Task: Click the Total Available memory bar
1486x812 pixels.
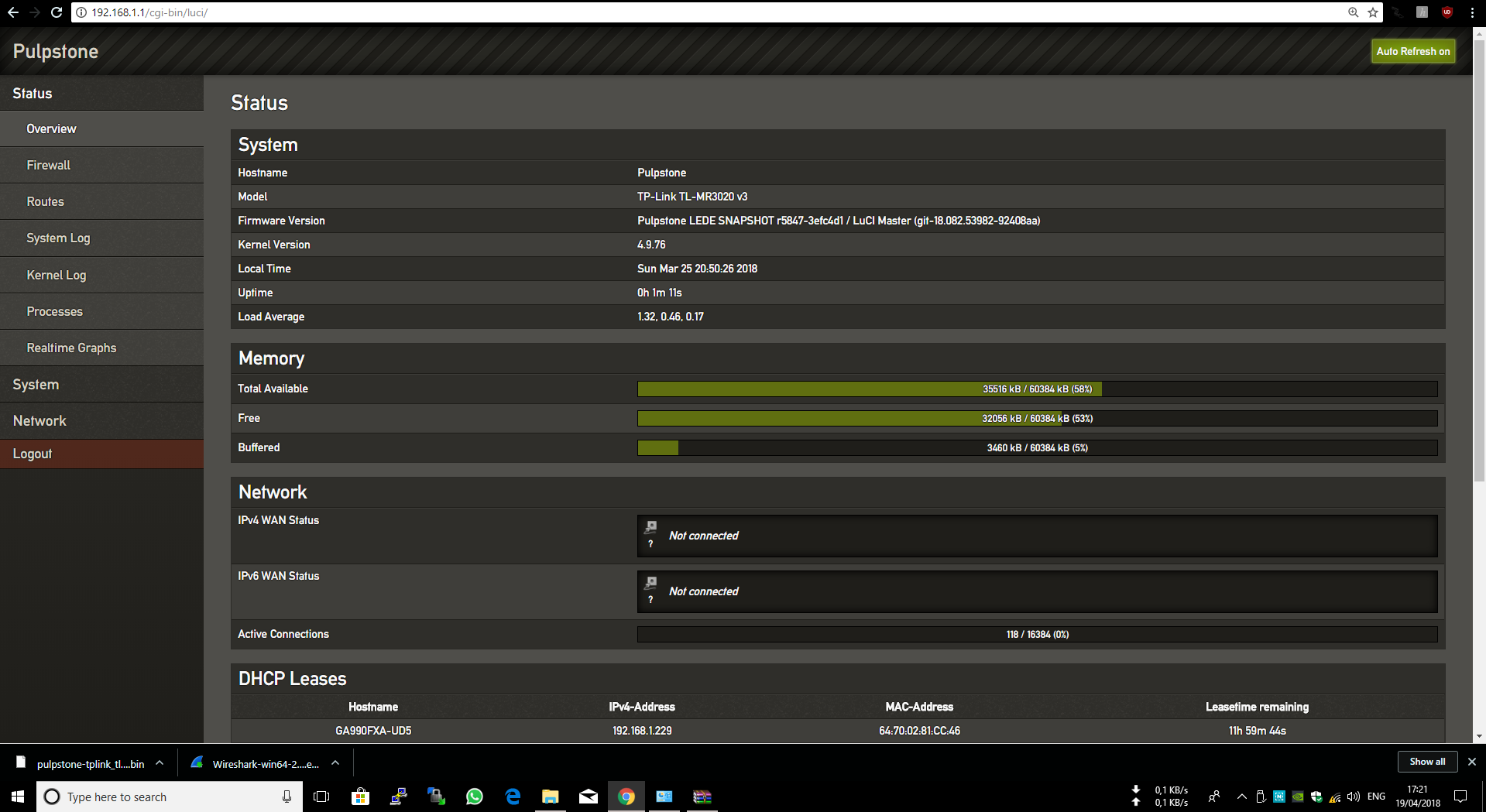Action: coord(1037,389)
